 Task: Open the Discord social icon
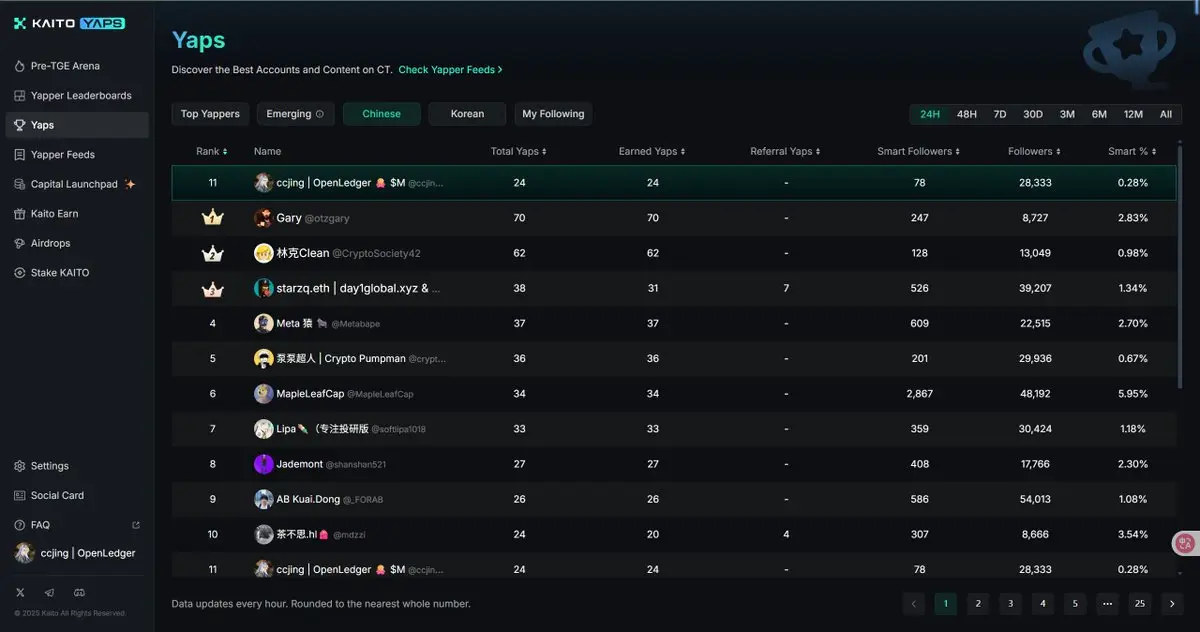[x=79, y=593]
